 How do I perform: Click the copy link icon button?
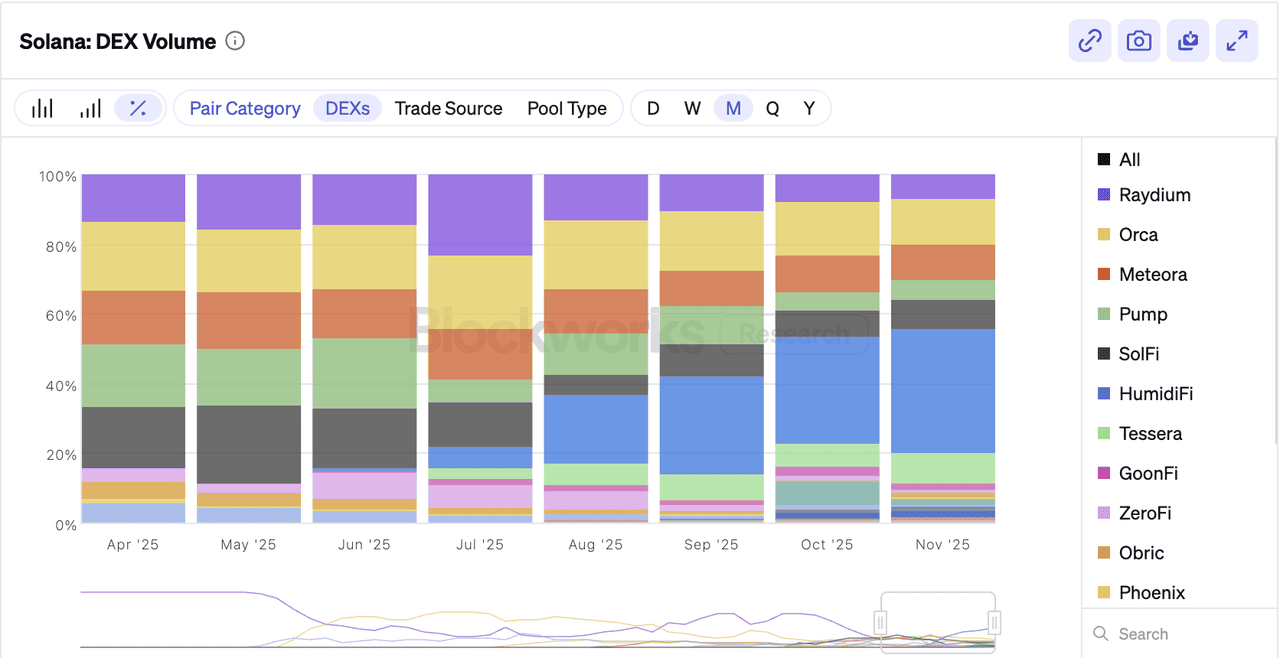pyautogui.click(x=1090, y=41)
